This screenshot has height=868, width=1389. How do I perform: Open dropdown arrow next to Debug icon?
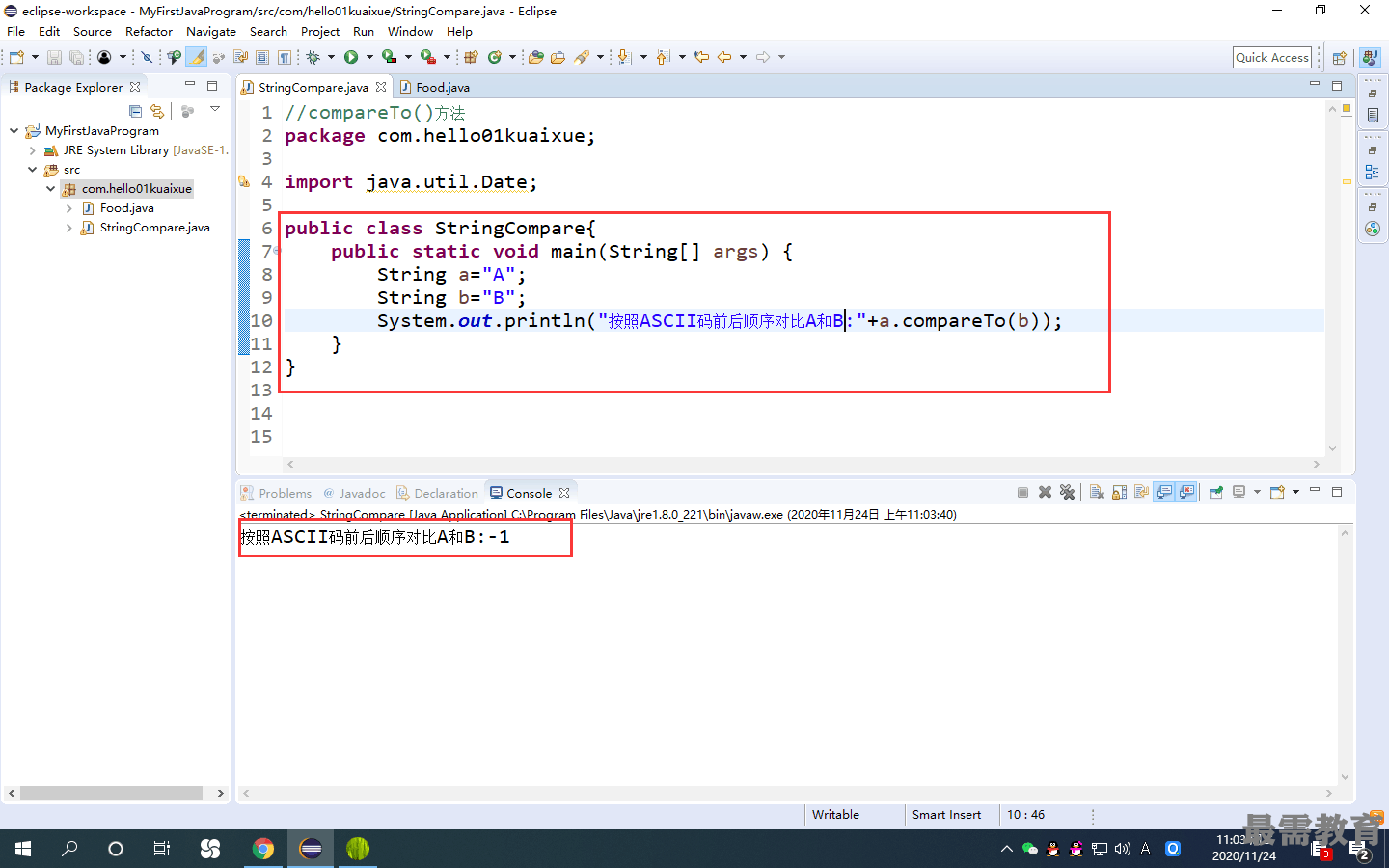(x=331, y=57)
